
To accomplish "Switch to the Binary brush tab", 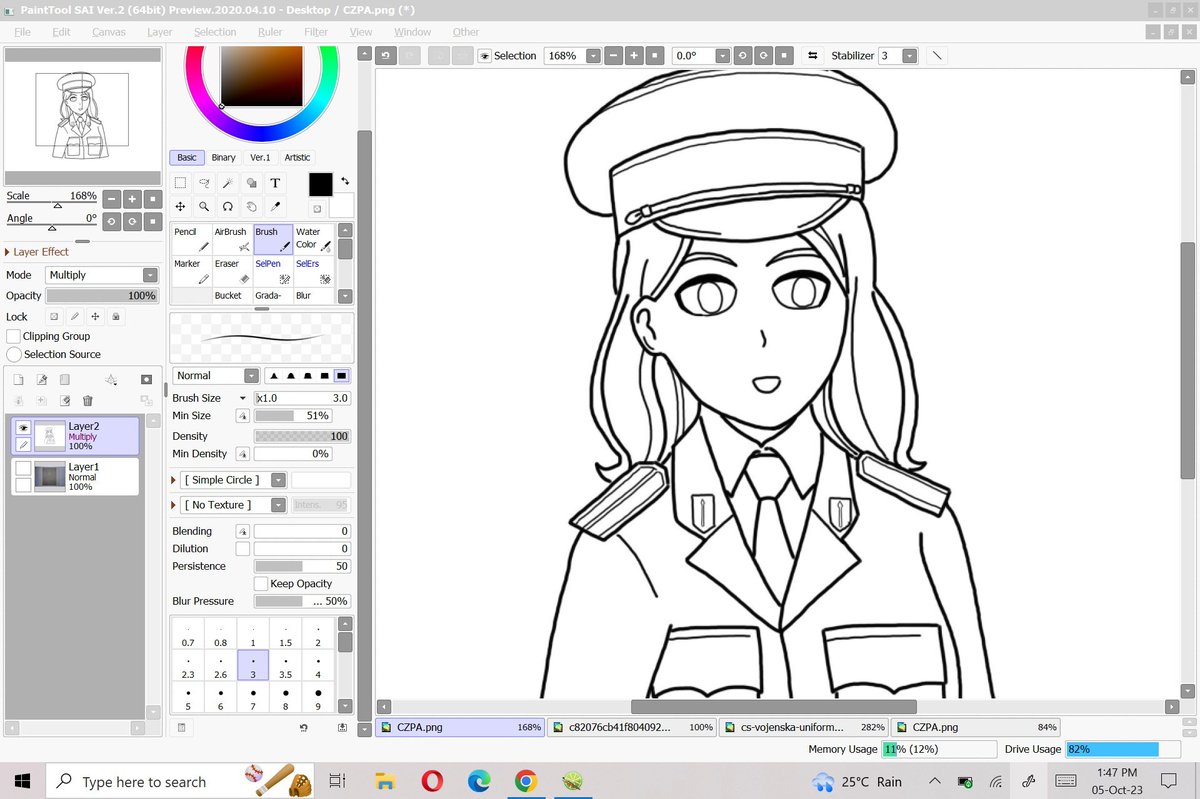I will [x=224, y=157].
